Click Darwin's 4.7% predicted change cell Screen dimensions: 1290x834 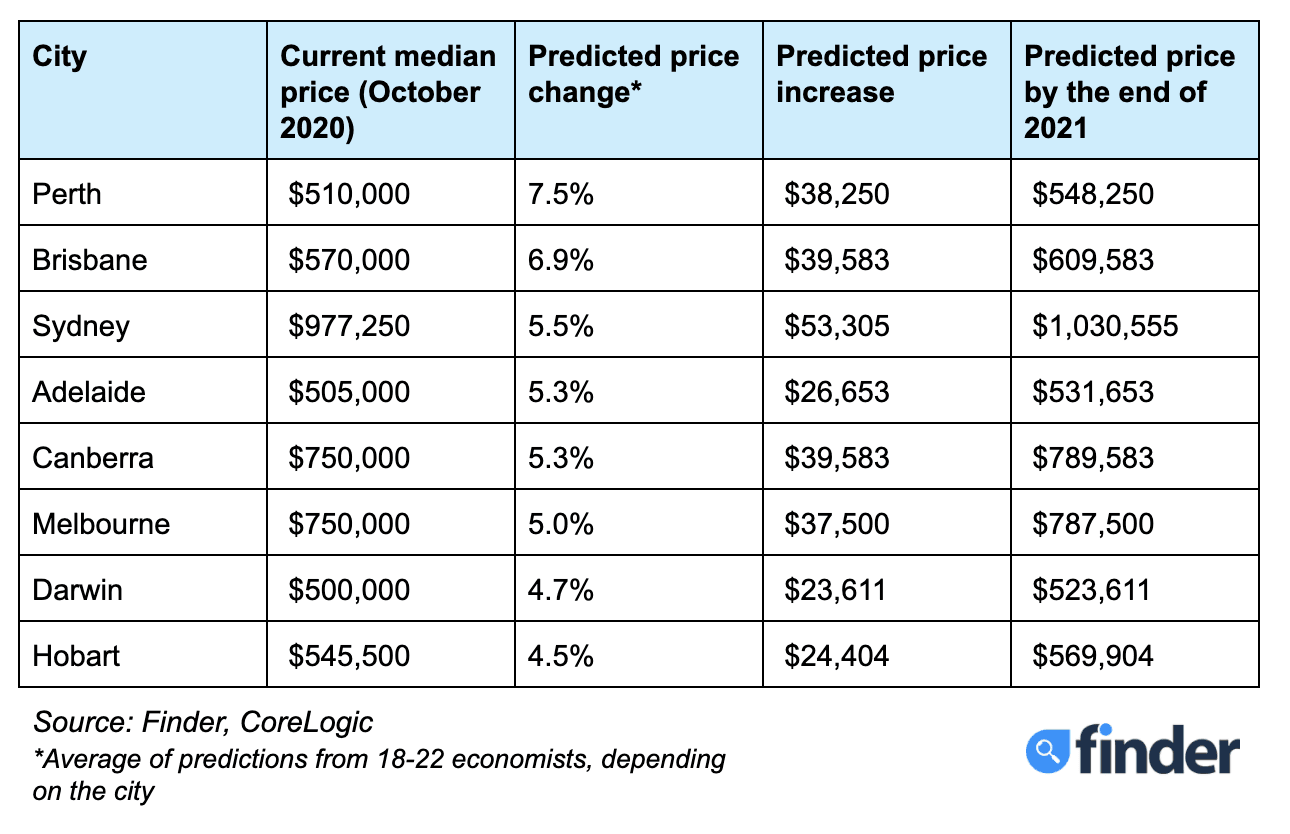pyautogui.click(x=561, y=590)
